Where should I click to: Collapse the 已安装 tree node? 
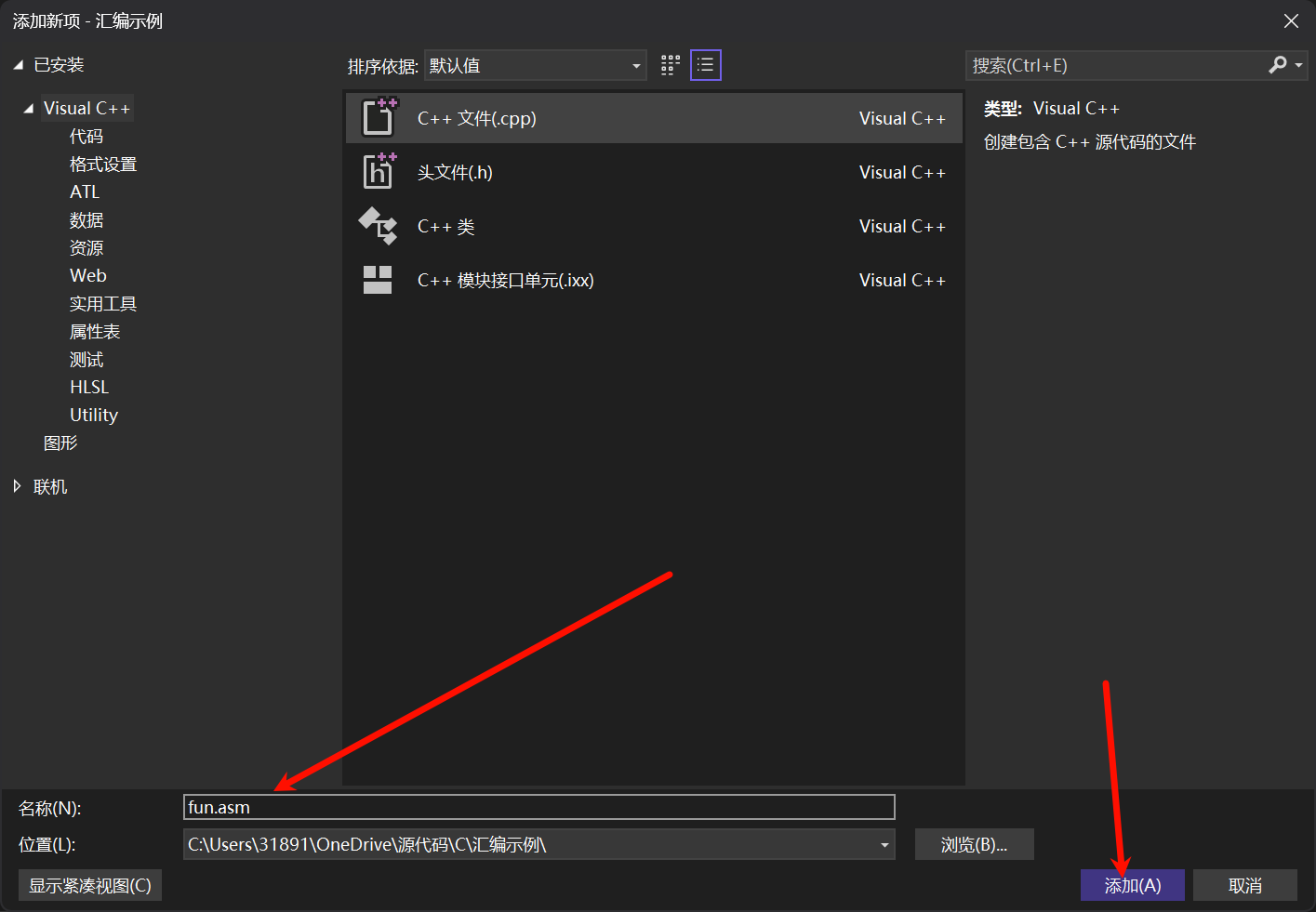(x=18, y=65)
